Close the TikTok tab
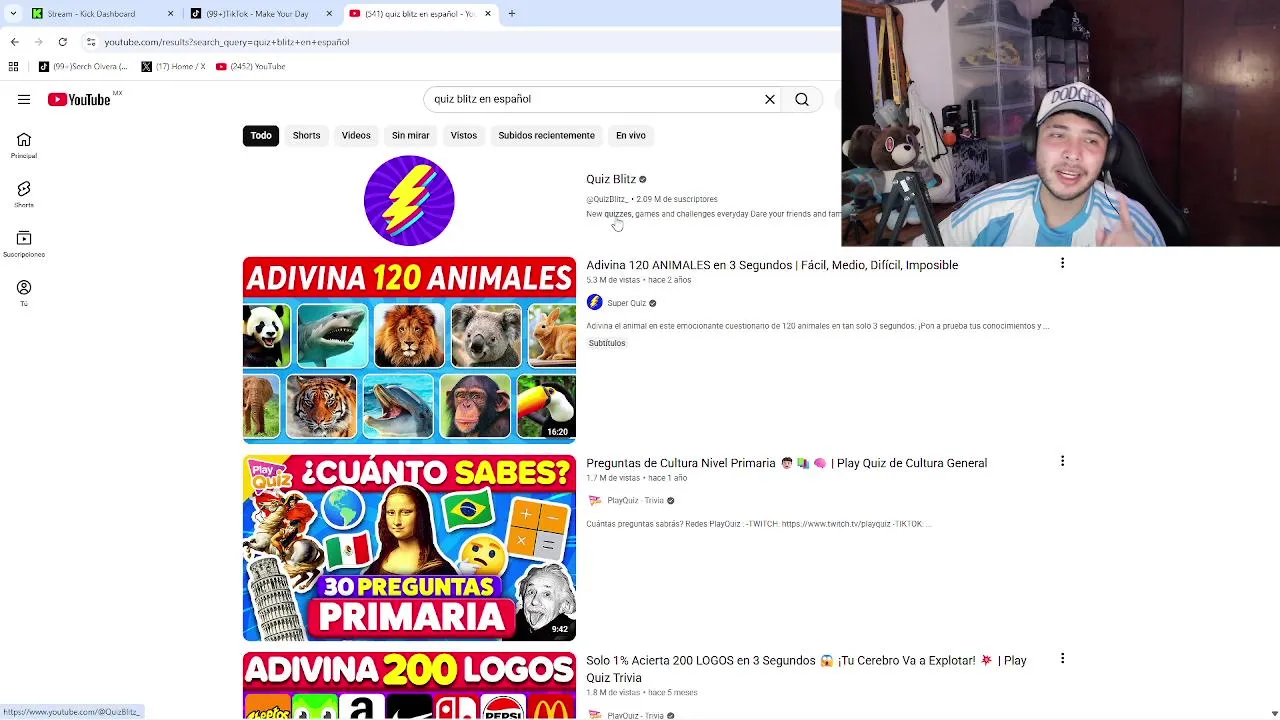The width and height of the screenshot is (1280, 720). [330, 14]
